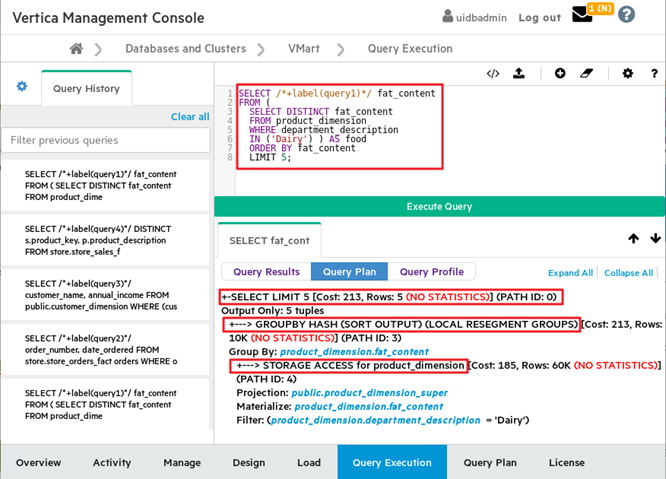
Task: Select query3 customer_name history entry
Action: point(105,295)
